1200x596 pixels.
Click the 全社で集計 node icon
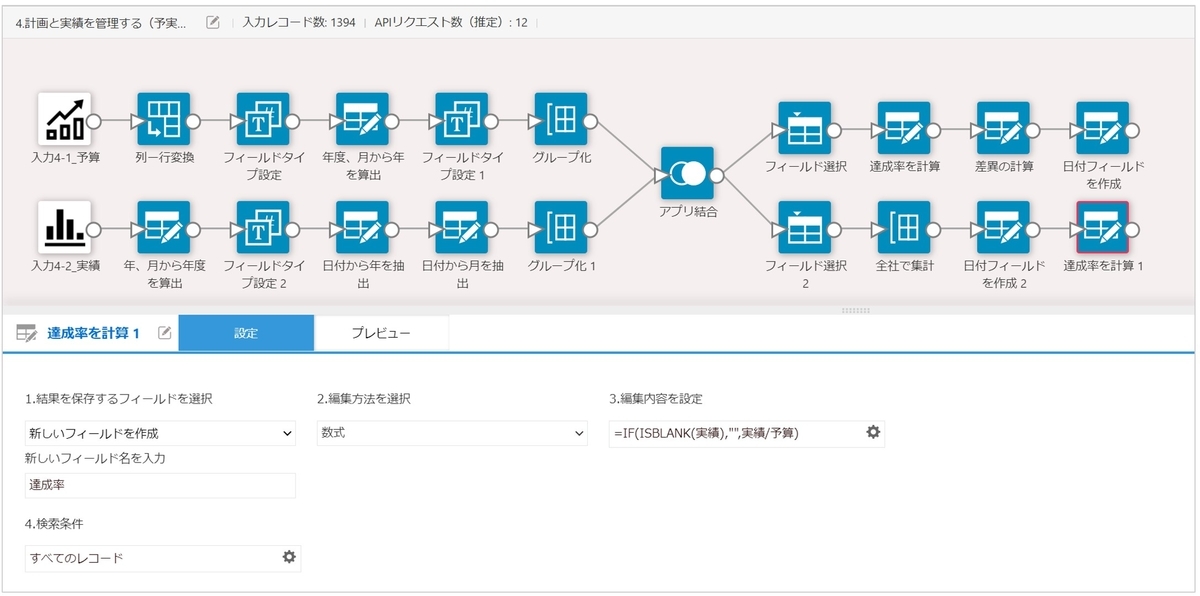tap(904, 227)
